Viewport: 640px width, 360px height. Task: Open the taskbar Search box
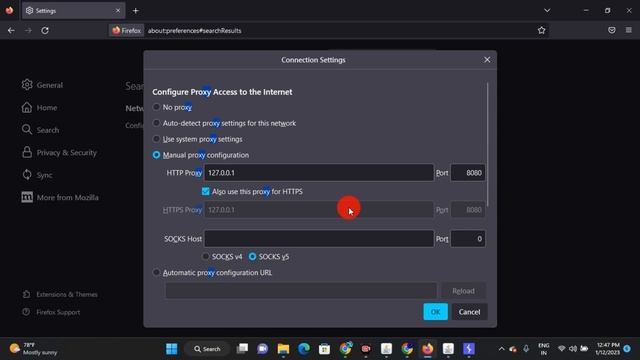(207, 349)
